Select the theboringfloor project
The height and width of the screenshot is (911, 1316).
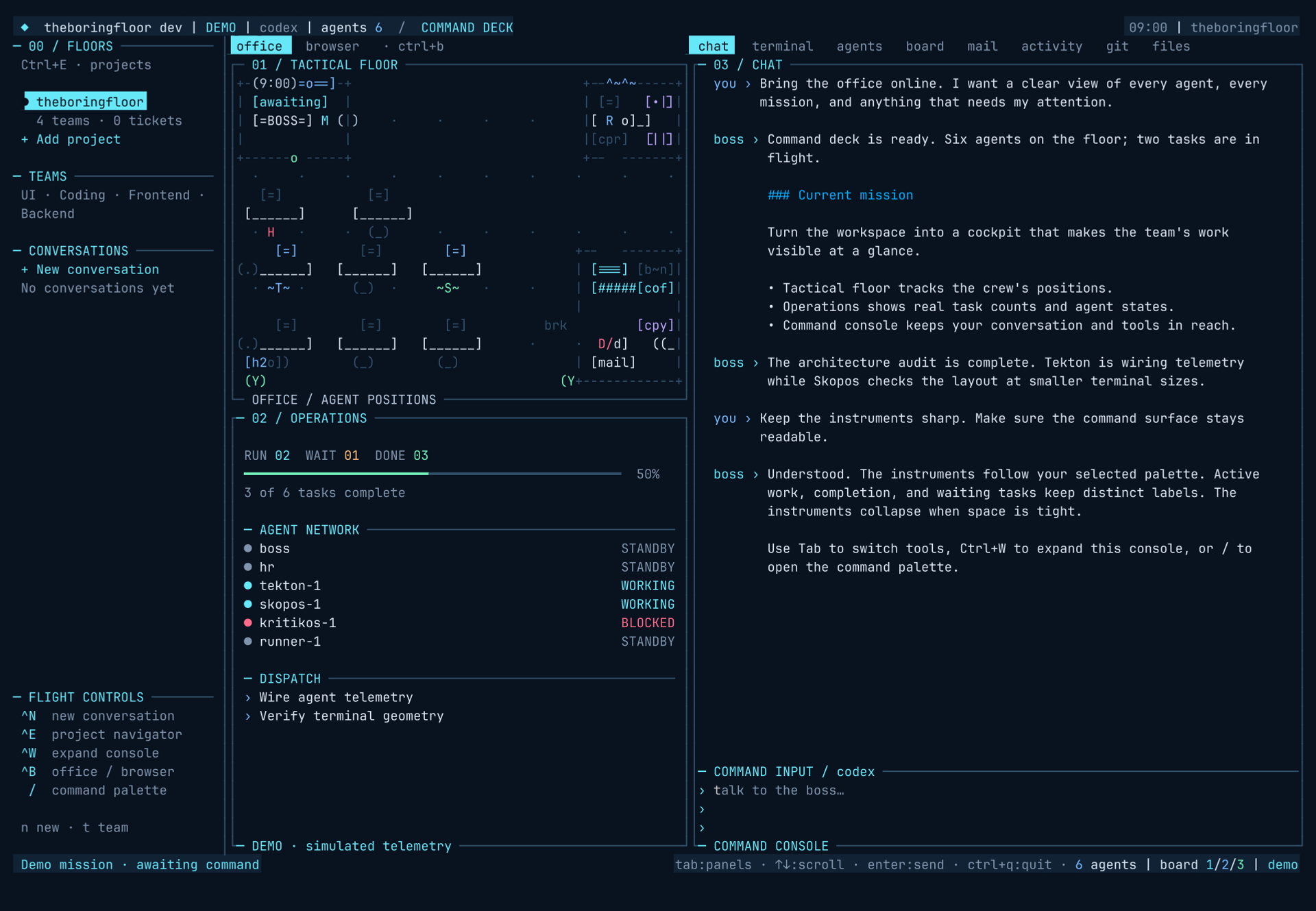pos(86,101)
